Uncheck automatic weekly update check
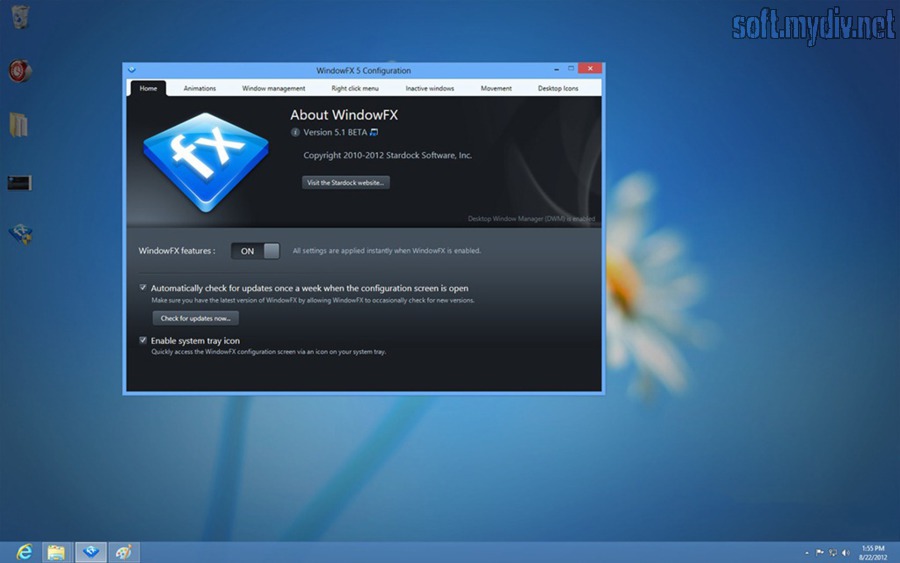This screenshot has width=900, height=563. (x=143, y=288)
